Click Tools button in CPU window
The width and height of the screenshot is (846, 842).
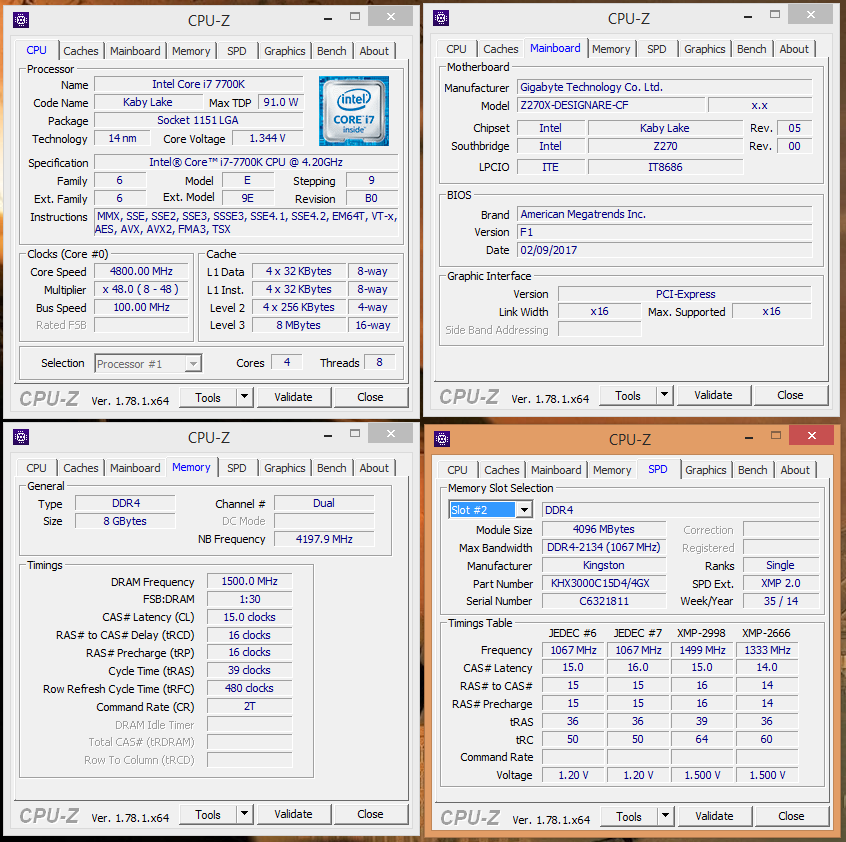pyautogui.click(x=208, y=398)
